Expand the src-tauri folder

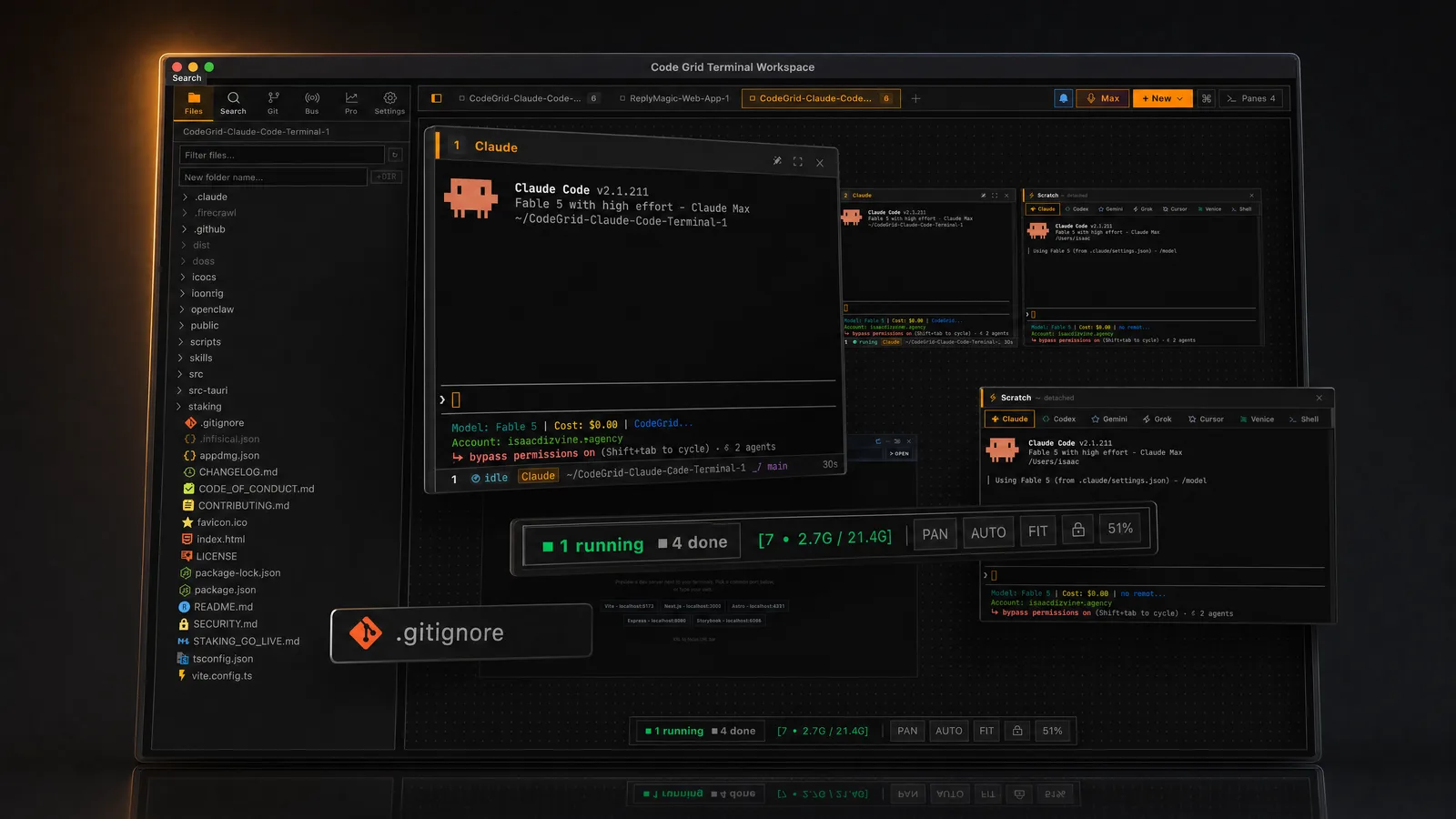click(x=204, y=390)
